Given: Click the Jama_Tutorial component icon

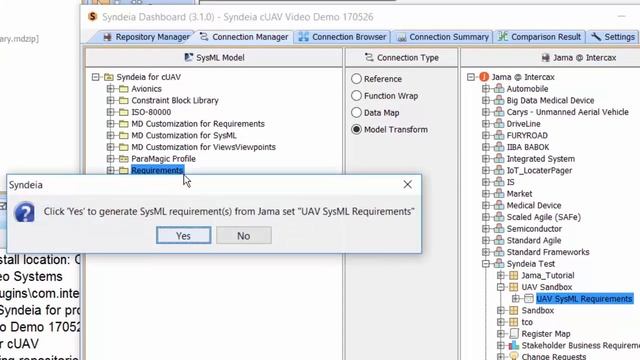Looking at the screenshot, I should point(513,276).
